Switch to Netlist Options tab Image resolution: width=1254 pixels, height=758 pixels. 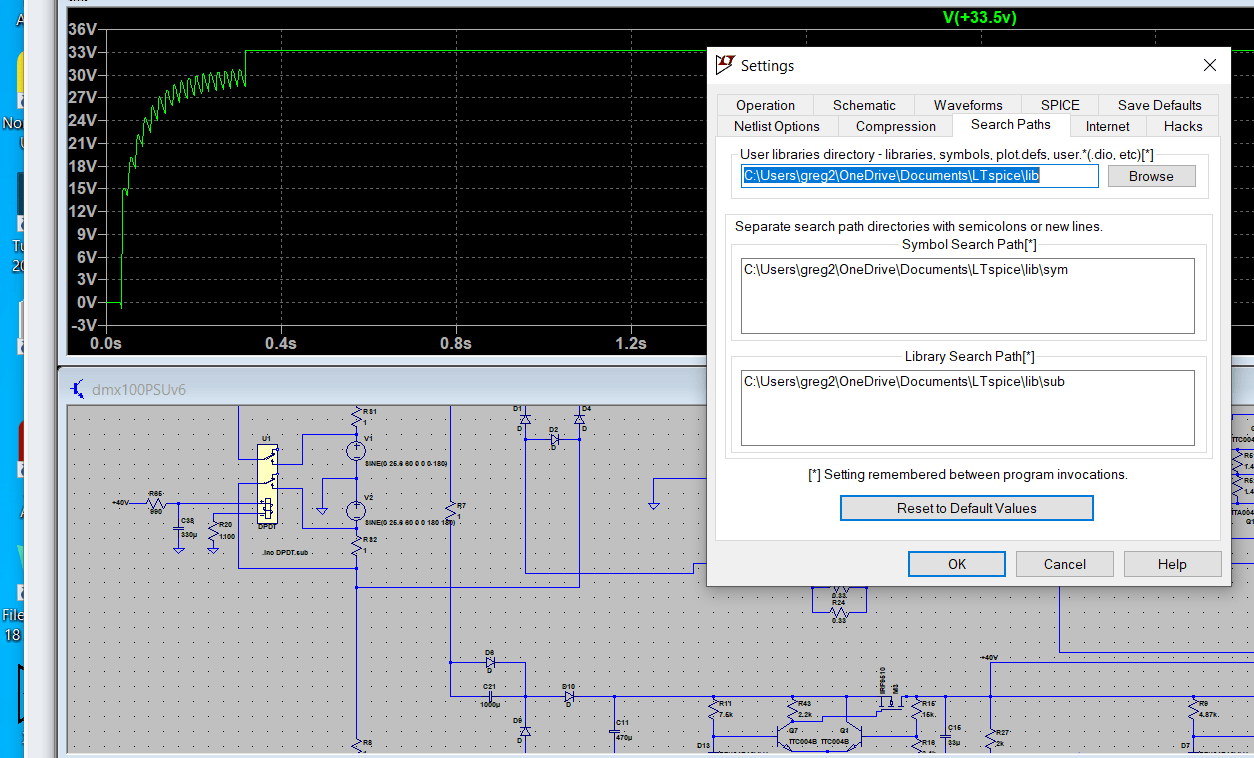pyautogui.click(x=776, y=126)
